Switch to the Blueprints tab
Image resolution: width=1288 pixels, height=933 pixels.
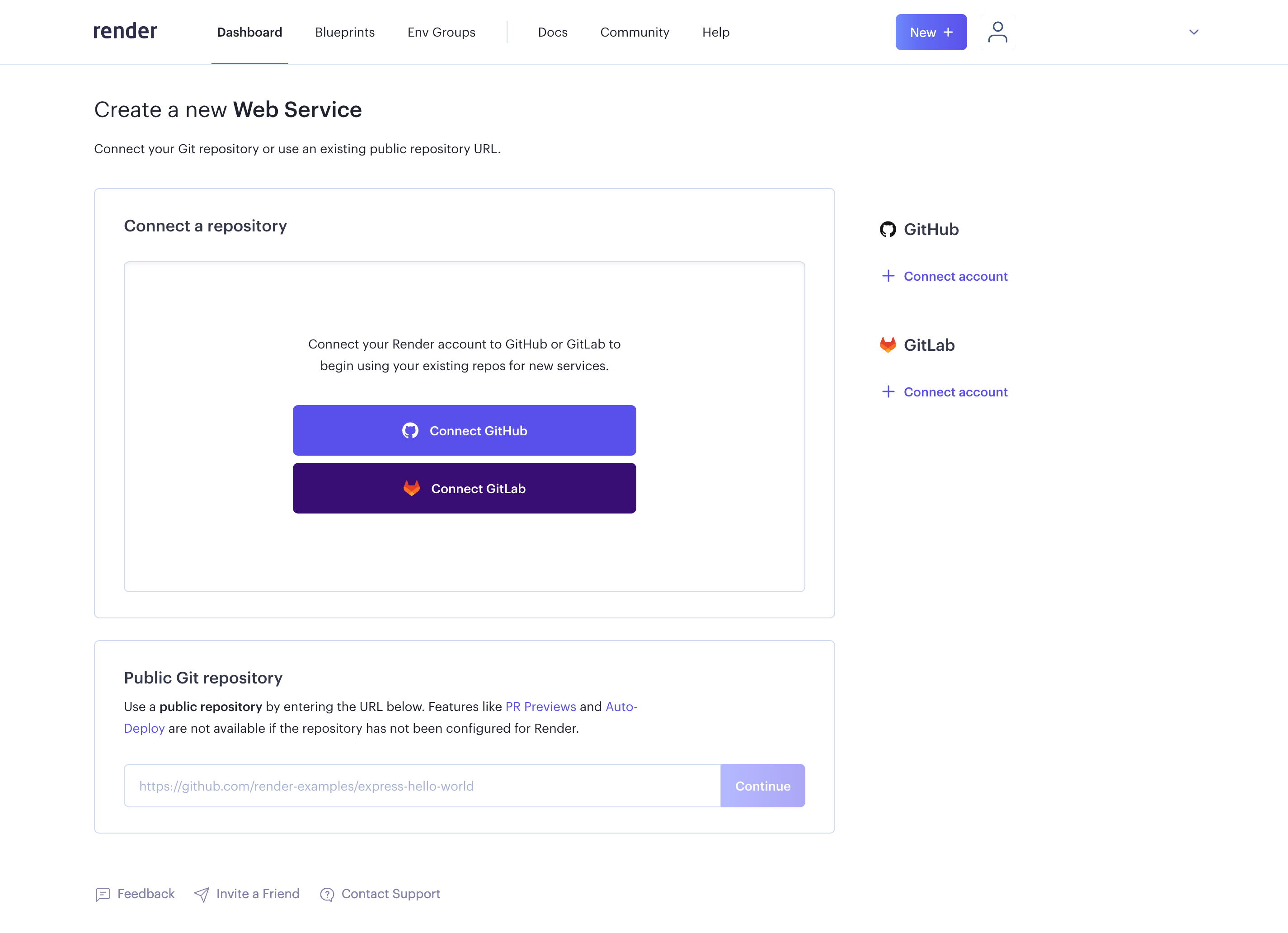click(345, 32)
